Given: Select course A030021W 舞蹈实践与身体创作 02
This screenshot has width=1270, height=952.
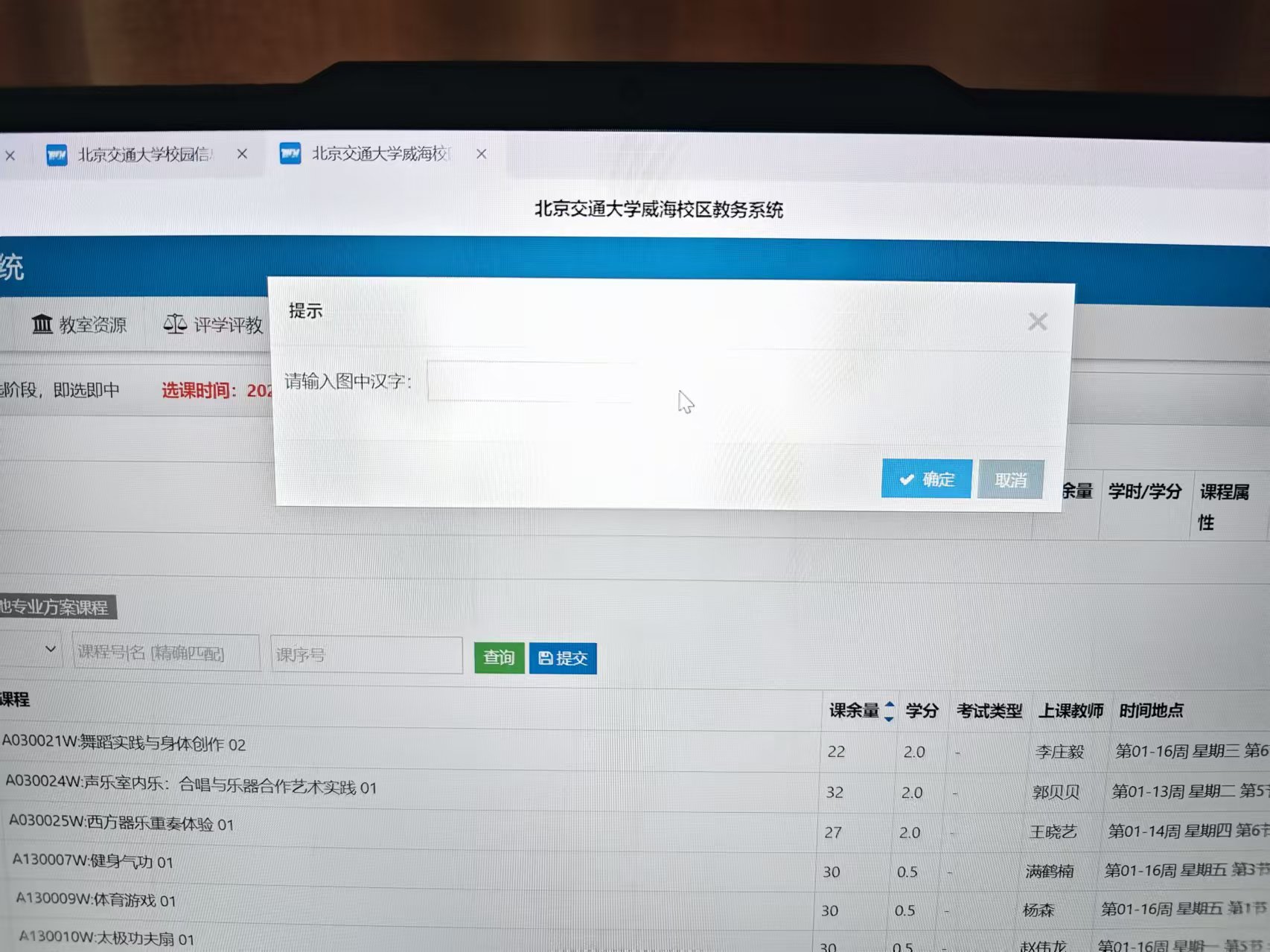Looking at the screenshot, I should coord(124,743).
